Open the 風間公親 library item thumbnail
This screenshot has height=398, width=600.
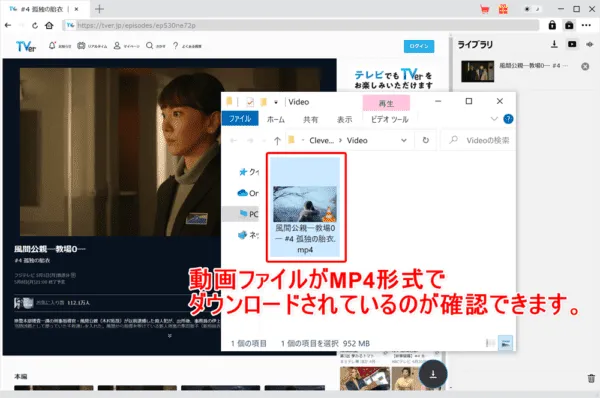478,71
